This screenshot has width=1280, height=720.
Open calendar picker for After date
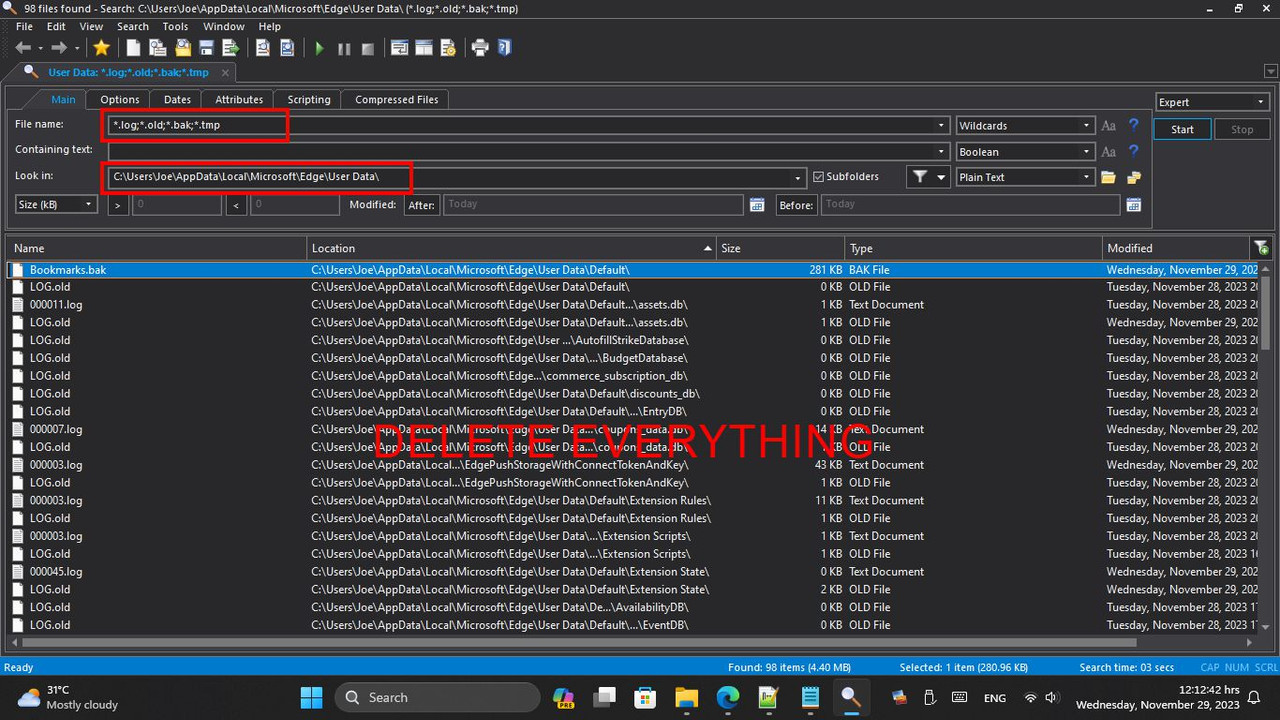point(757,205)
